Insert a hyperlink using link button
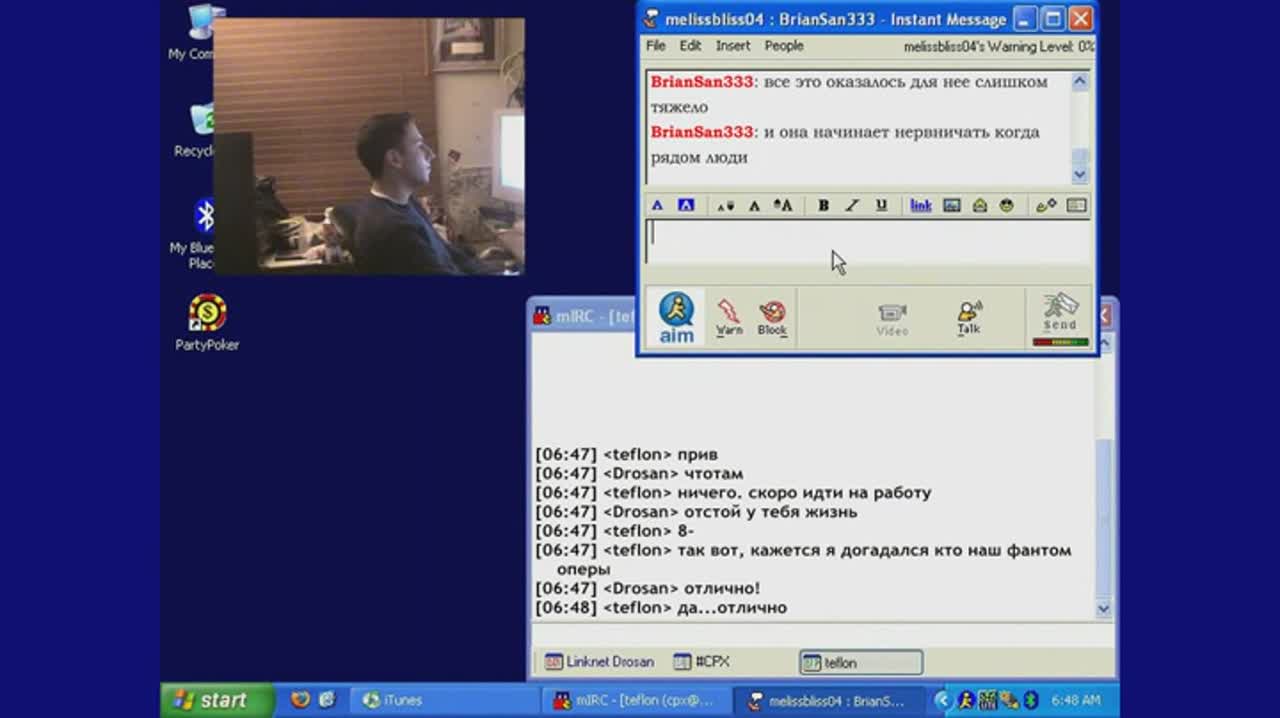1280x718 pixels. 920,205
